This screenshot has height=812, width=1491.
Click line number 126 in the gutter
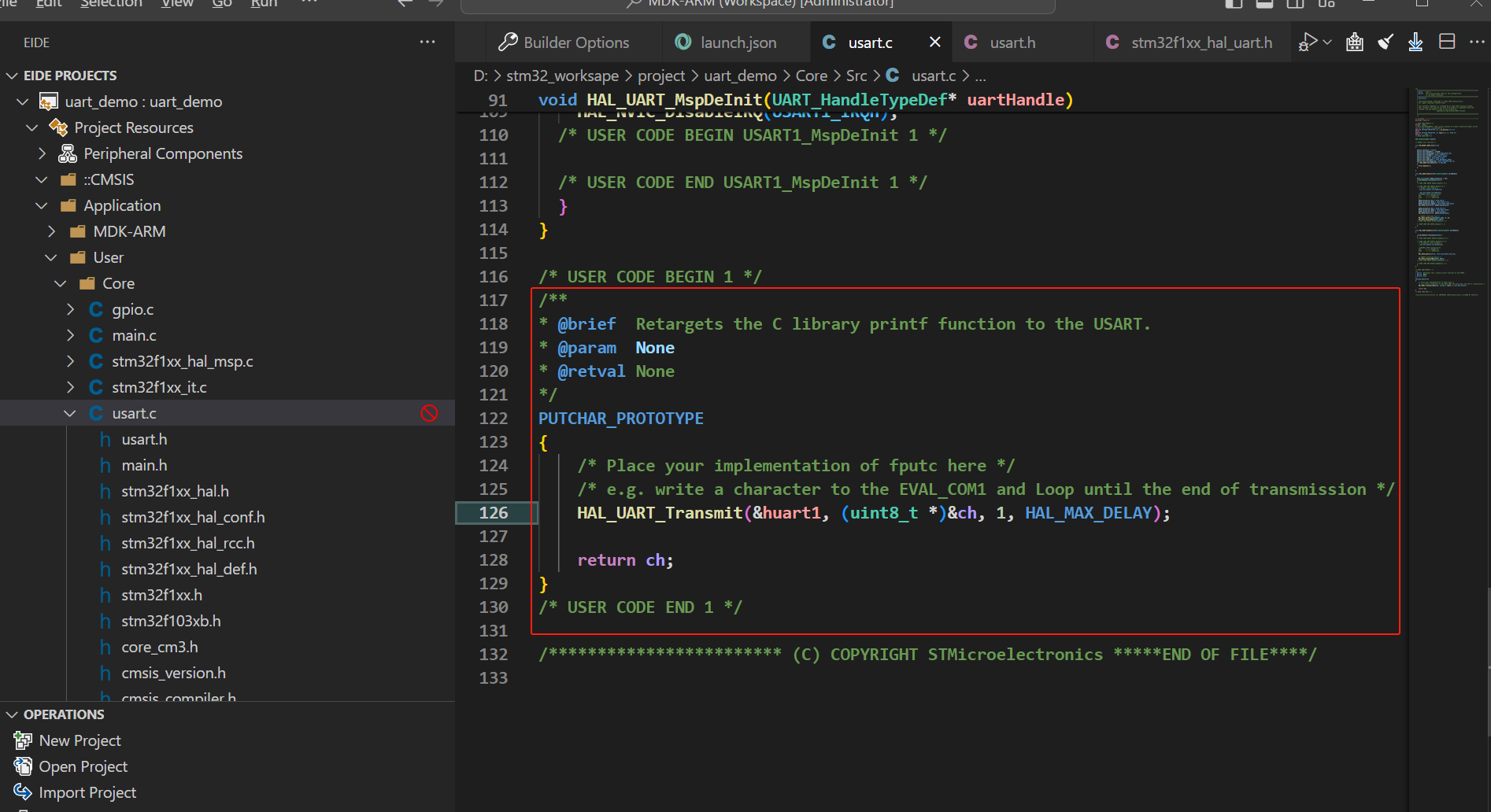tap(494, 513)
